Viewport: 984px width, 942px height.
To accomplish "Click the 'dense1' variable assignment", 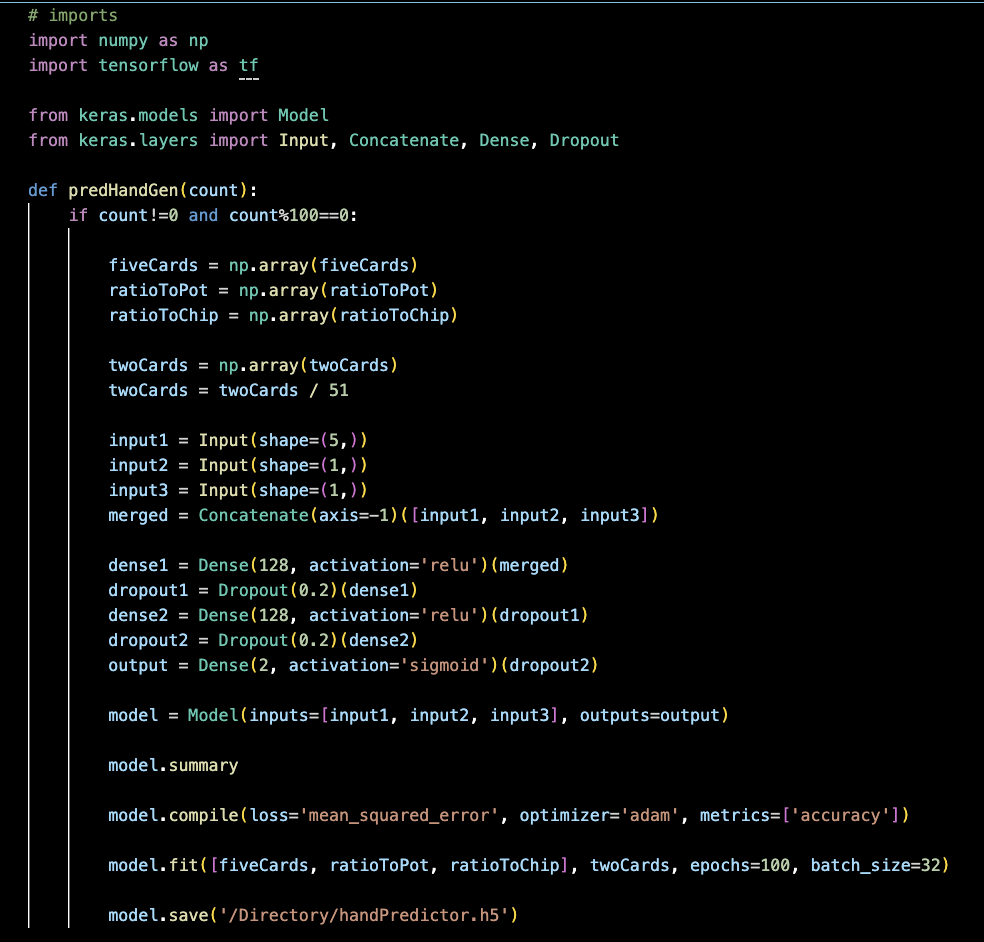I will [x=138, y=565].
